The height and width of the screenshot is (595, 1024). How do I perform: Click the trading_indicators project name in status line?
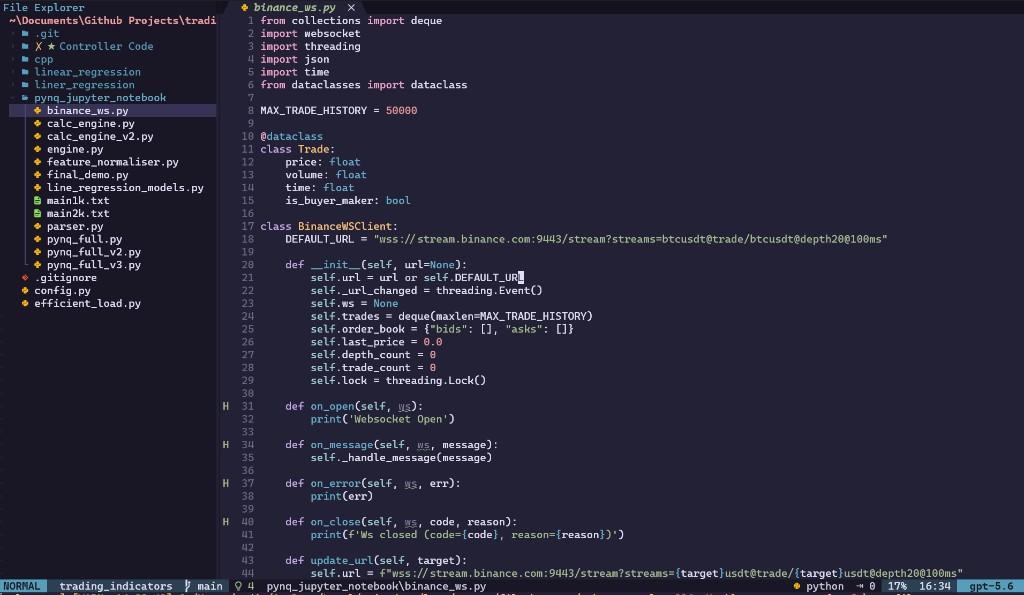pyautogui.click(x=116, y=586)
